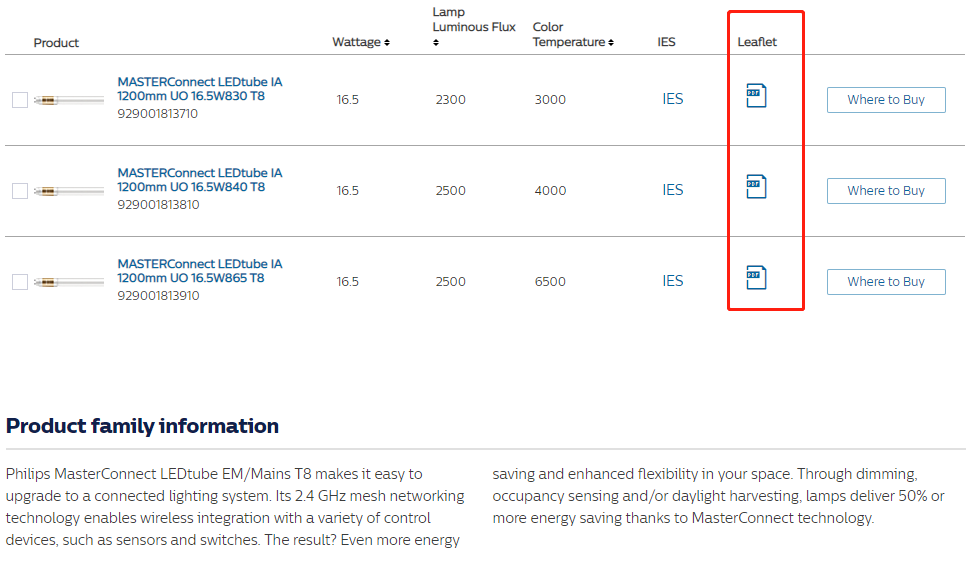The width and height of the screenshot is (975, 565).
Task: Click thumbnail image of 16.5W840 tube
Action: click(69, 191)
